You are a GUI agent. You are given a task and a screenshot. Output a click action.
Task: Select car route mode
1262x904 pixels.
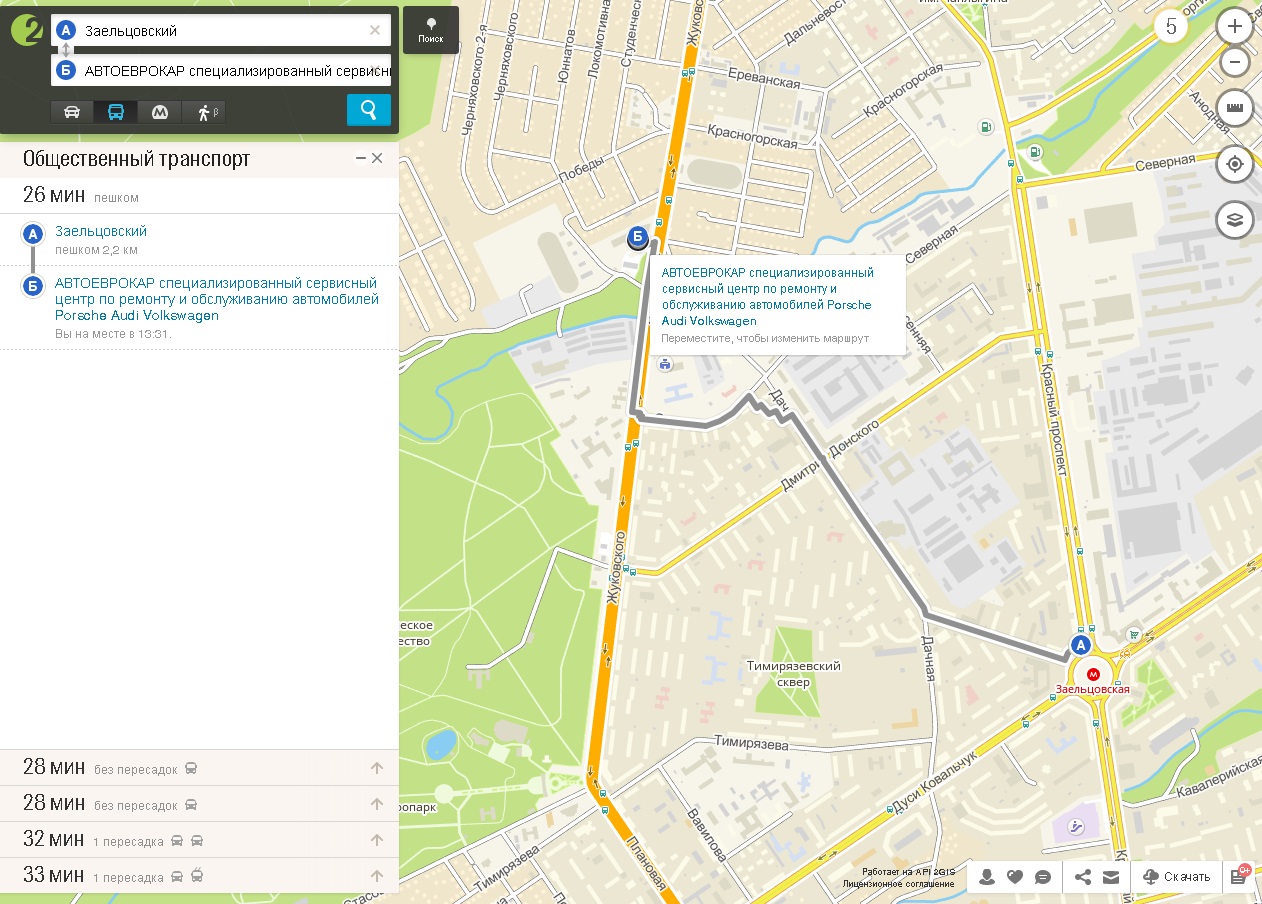pos(72,112)
